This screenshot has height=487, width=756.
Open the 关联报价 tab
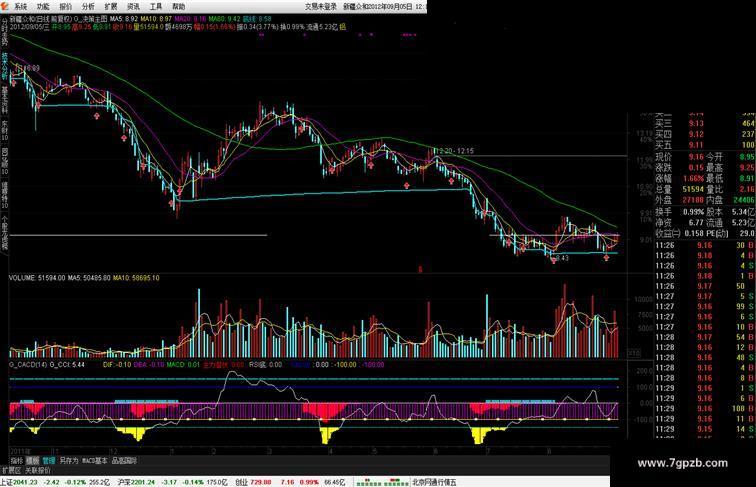point(38,470)
